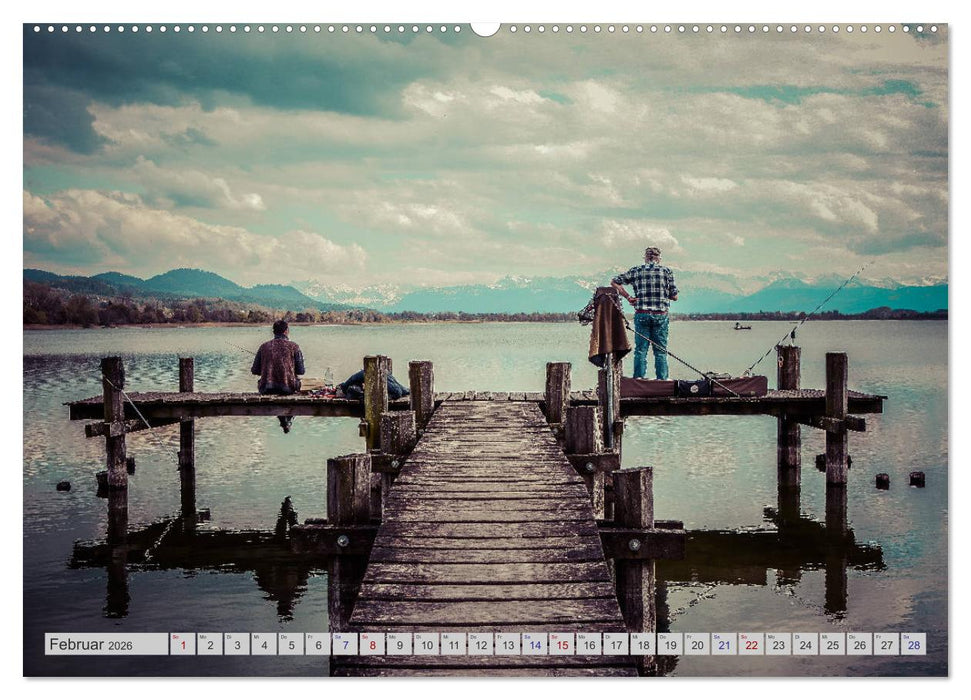The height and width of the screenshot is (700, 971).
Task: Select the red date 8 cell
Action: [x=375, y=644]
